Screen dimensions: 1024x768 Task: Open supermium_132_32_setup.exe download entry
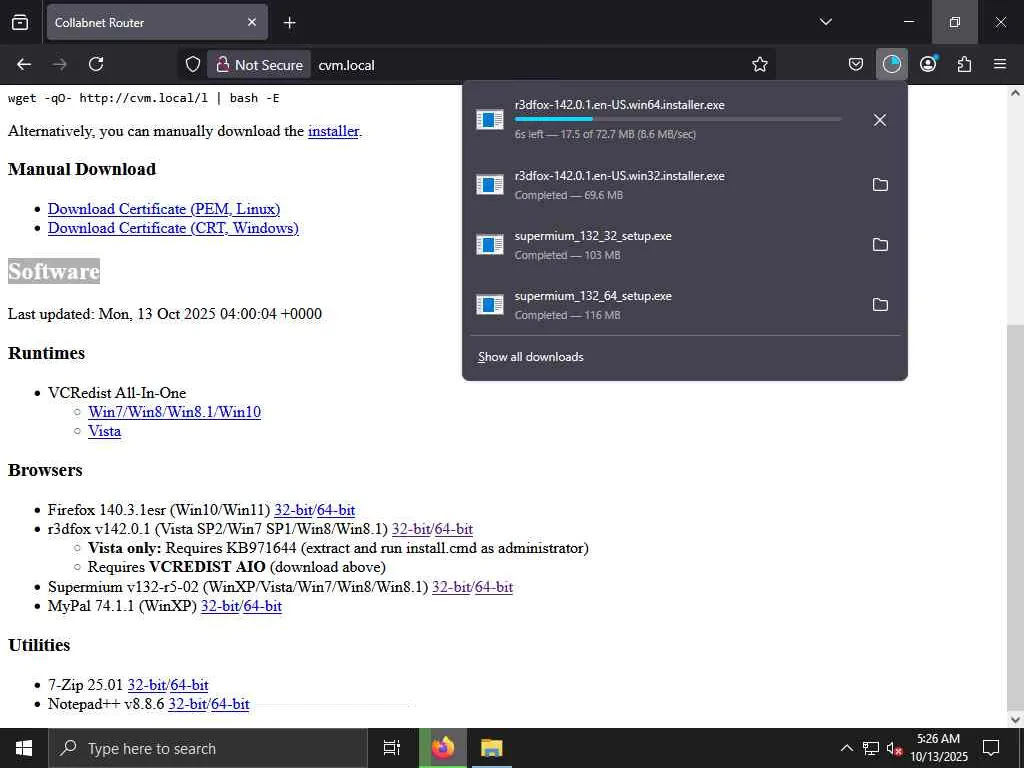[663, 245]
